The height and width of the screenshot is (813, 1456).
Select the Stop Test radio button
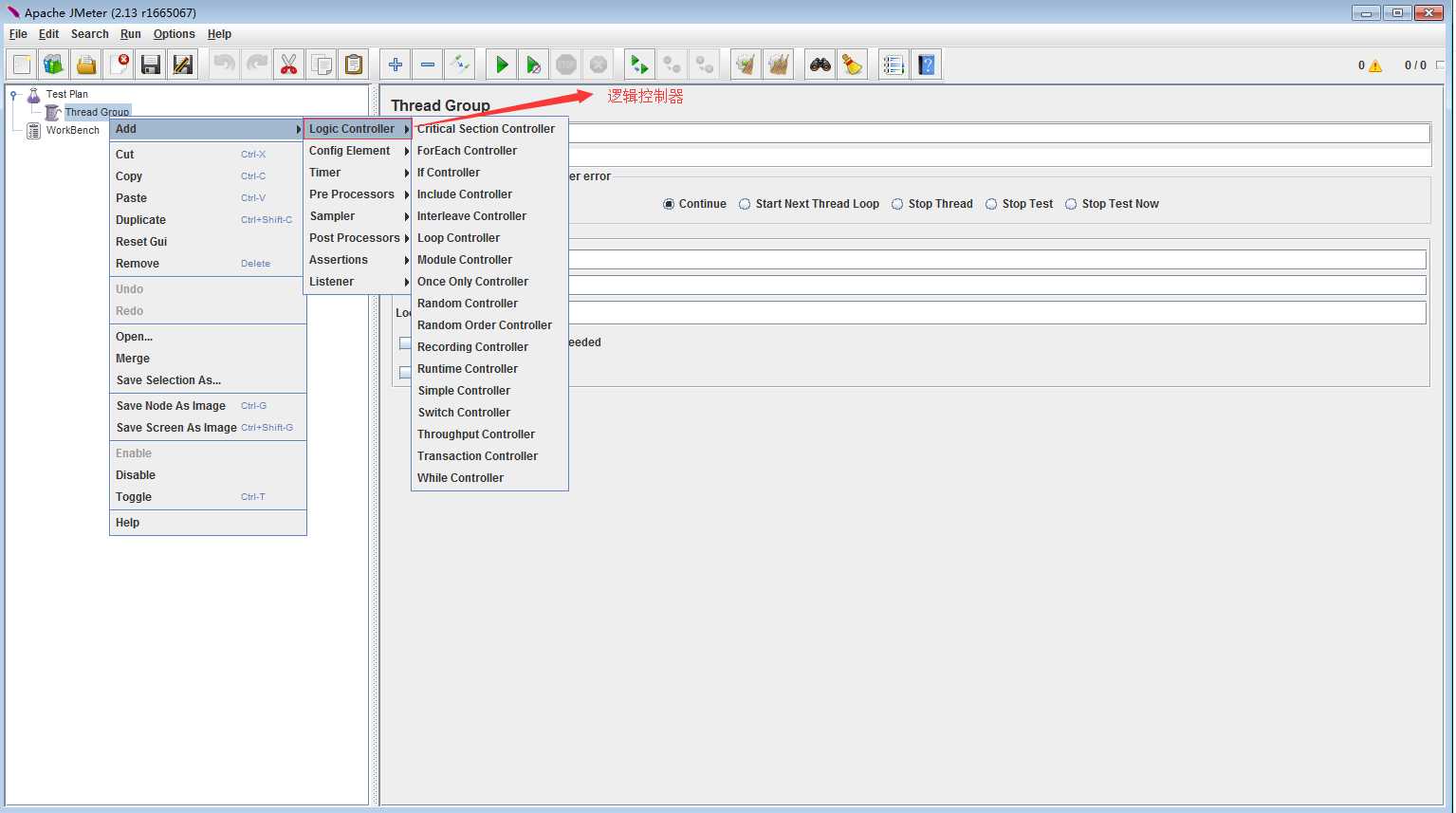[991, 204]
